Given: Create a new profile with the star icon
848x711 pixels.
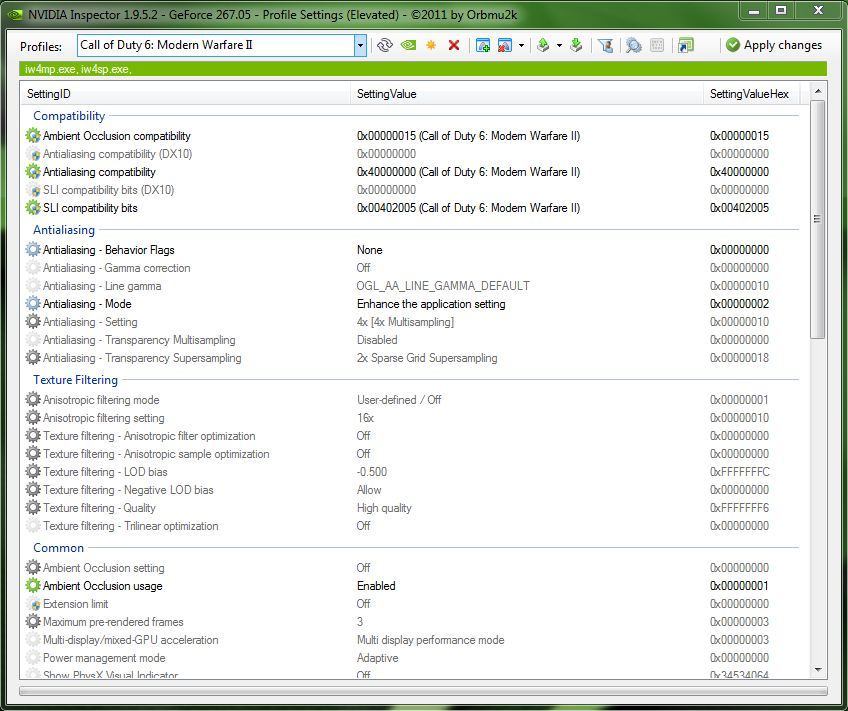Looking at the screenshot, I should (x=431, y=45).
